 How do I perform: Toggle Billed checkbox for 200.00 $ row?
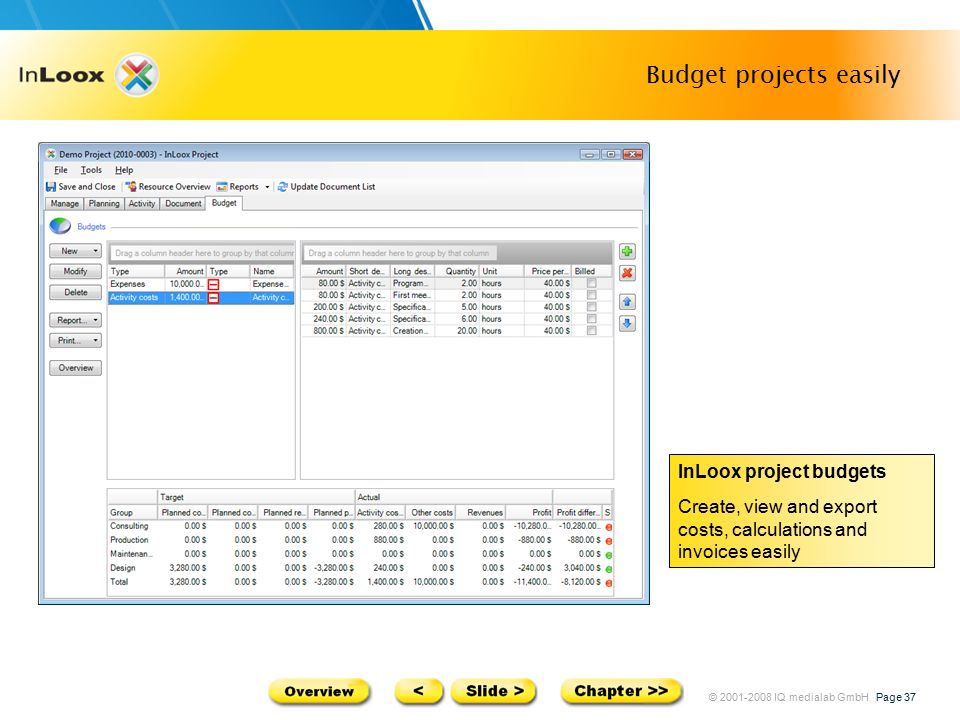coord(591,307)
